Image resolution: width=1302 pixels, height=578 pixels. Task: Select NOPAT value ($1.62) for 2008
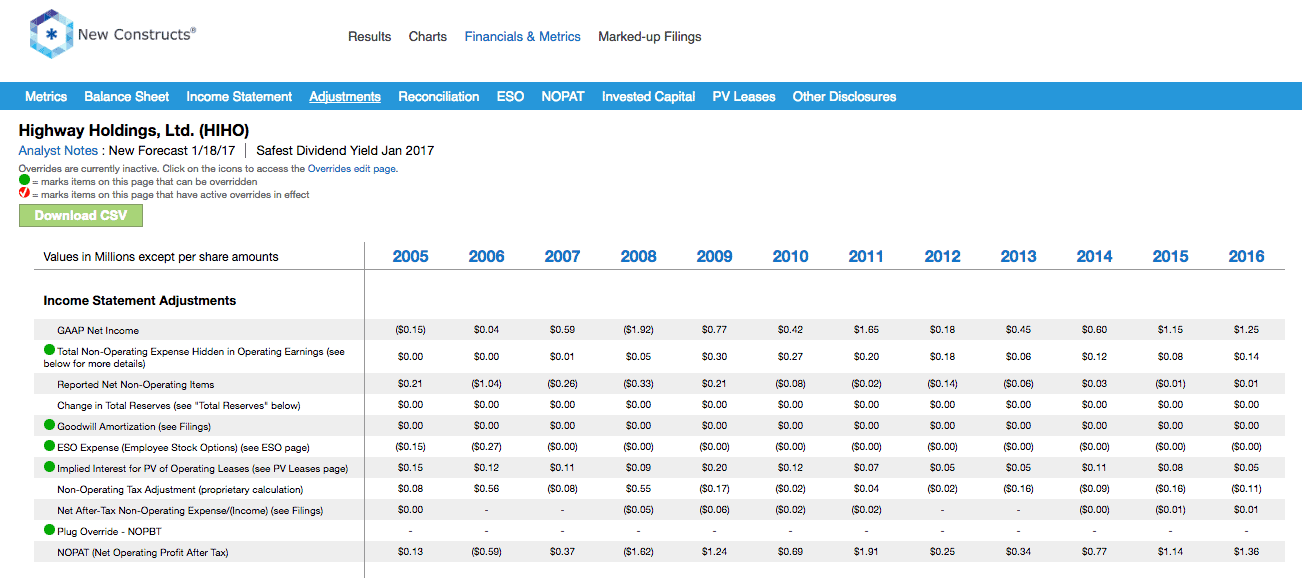638,552
